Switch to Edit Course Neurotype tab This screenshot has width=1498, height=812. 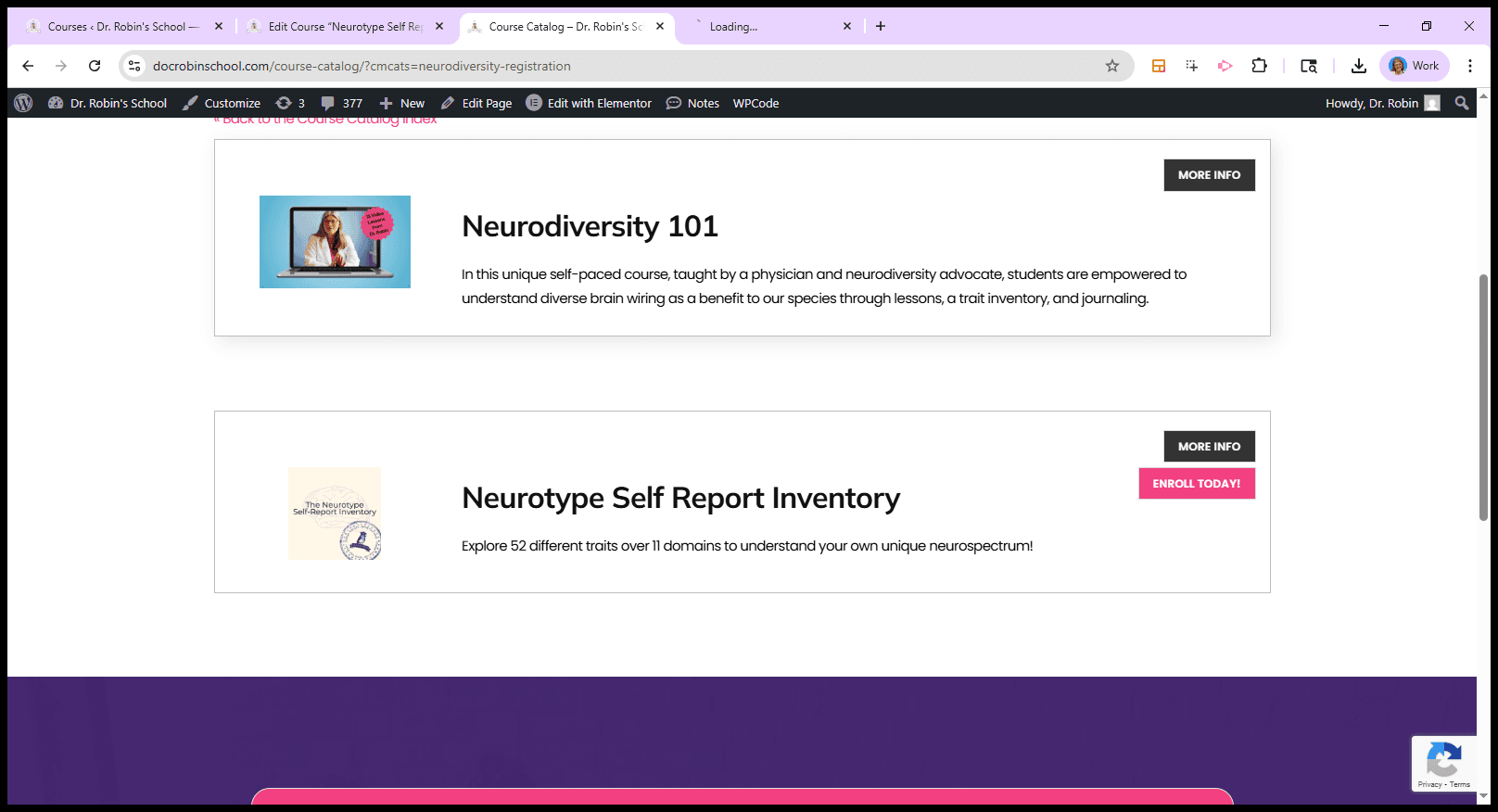click(345, 26)
